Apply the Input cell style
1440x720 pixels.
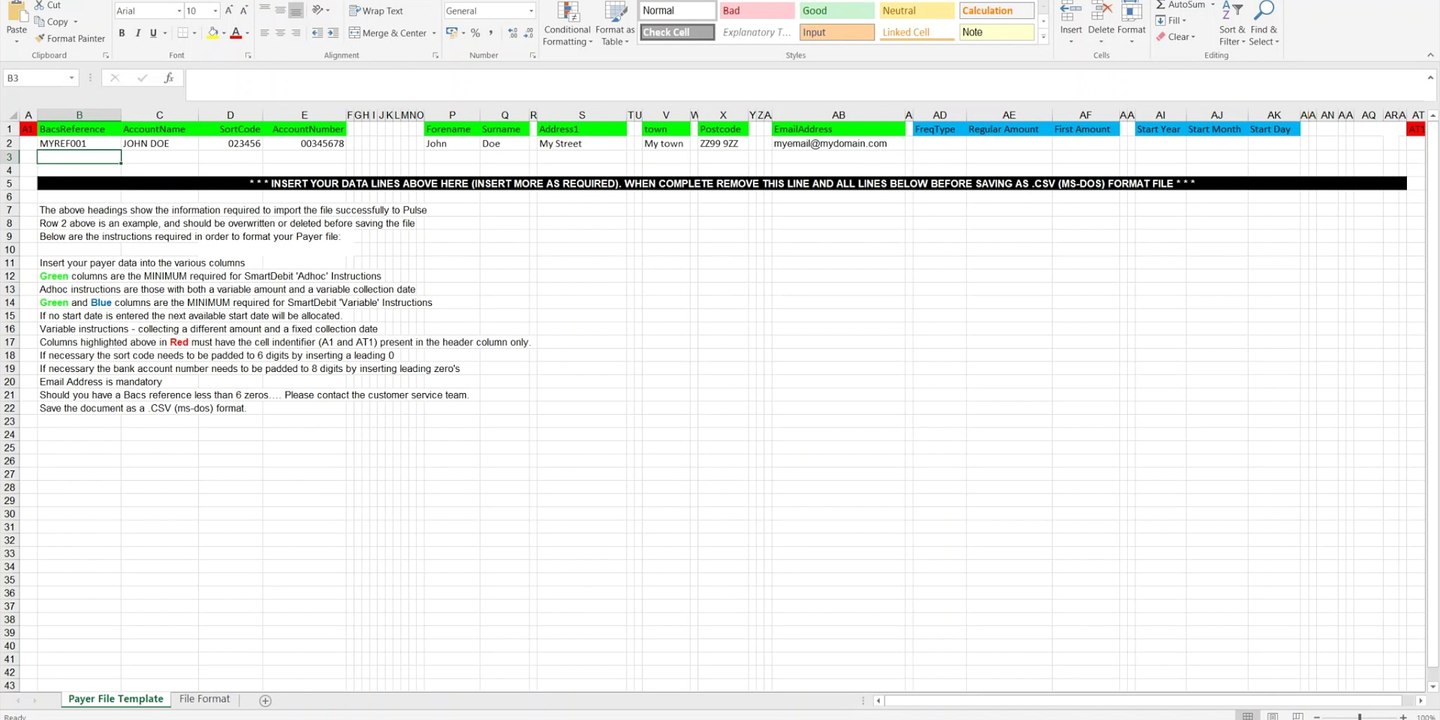point(837,32)
